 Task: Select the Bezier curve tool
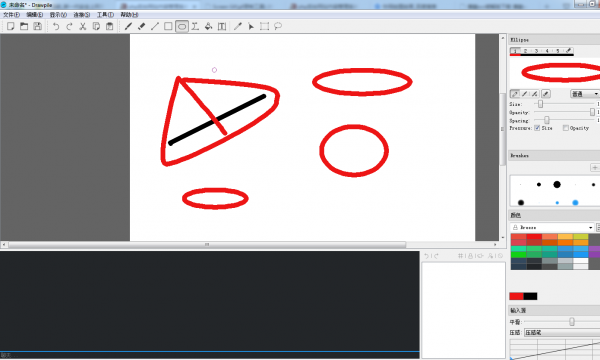[x=195, y=26]
